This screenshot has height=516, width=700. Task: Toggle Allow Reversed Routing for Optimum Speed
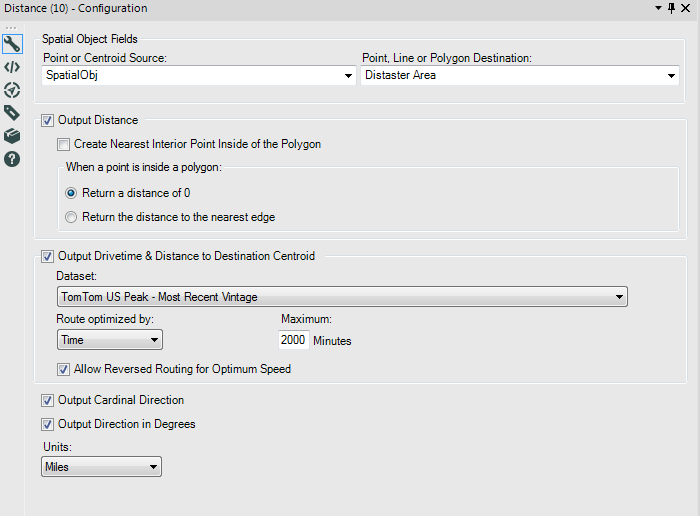tap(63, 370)
